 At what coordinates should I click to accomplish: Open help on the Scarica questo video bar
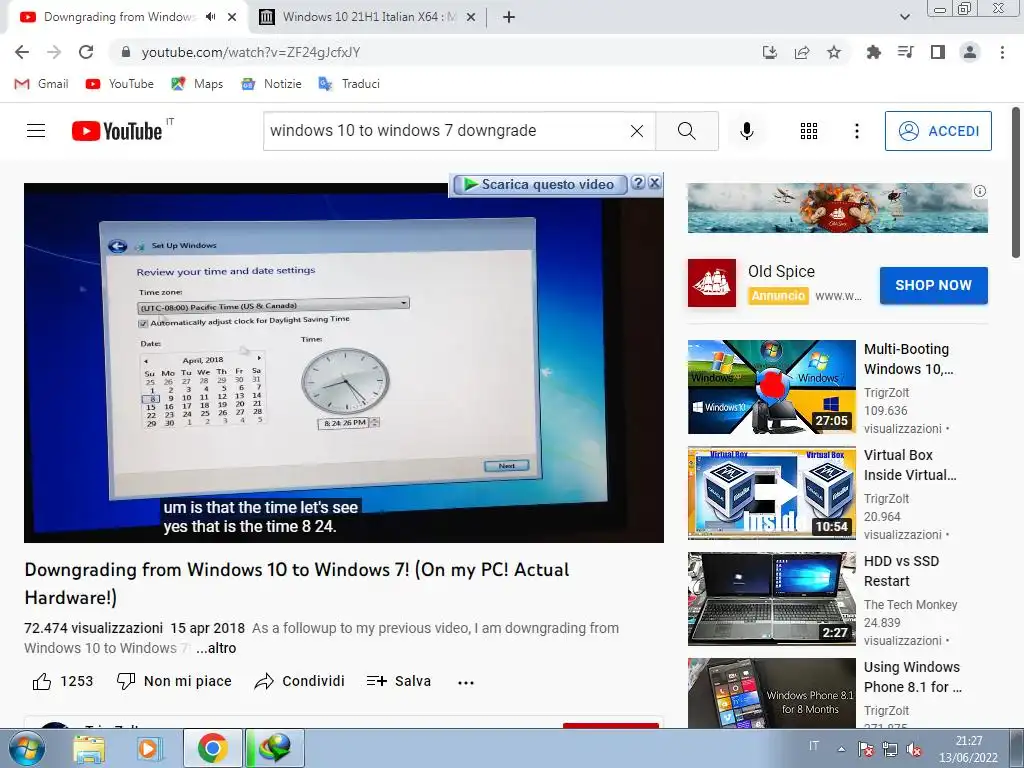[638, 183]
